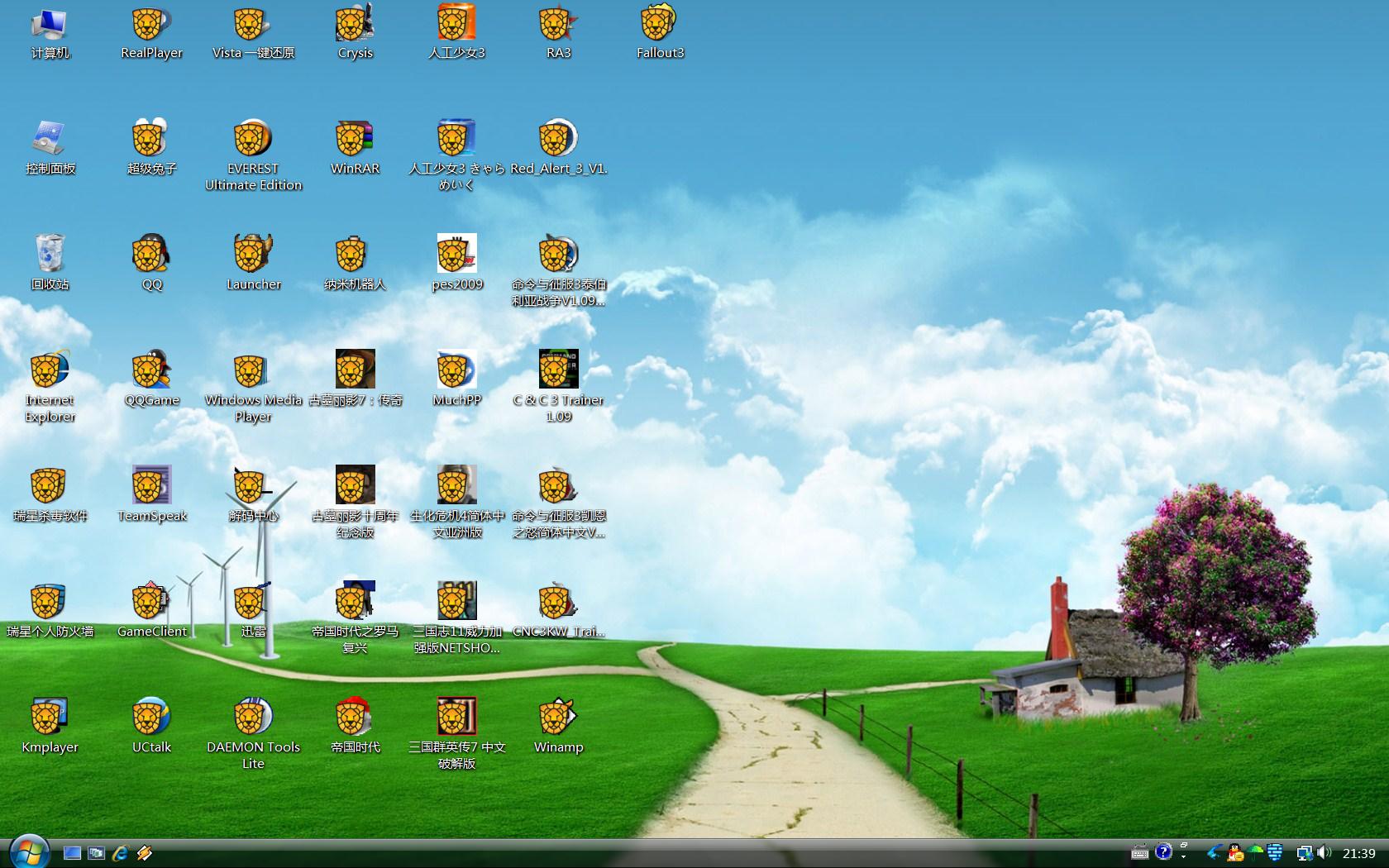Click the green umbrella Rising antivirus tray icon
This screenshot has width=1389, height=868.
click(x=1256, y=852)
